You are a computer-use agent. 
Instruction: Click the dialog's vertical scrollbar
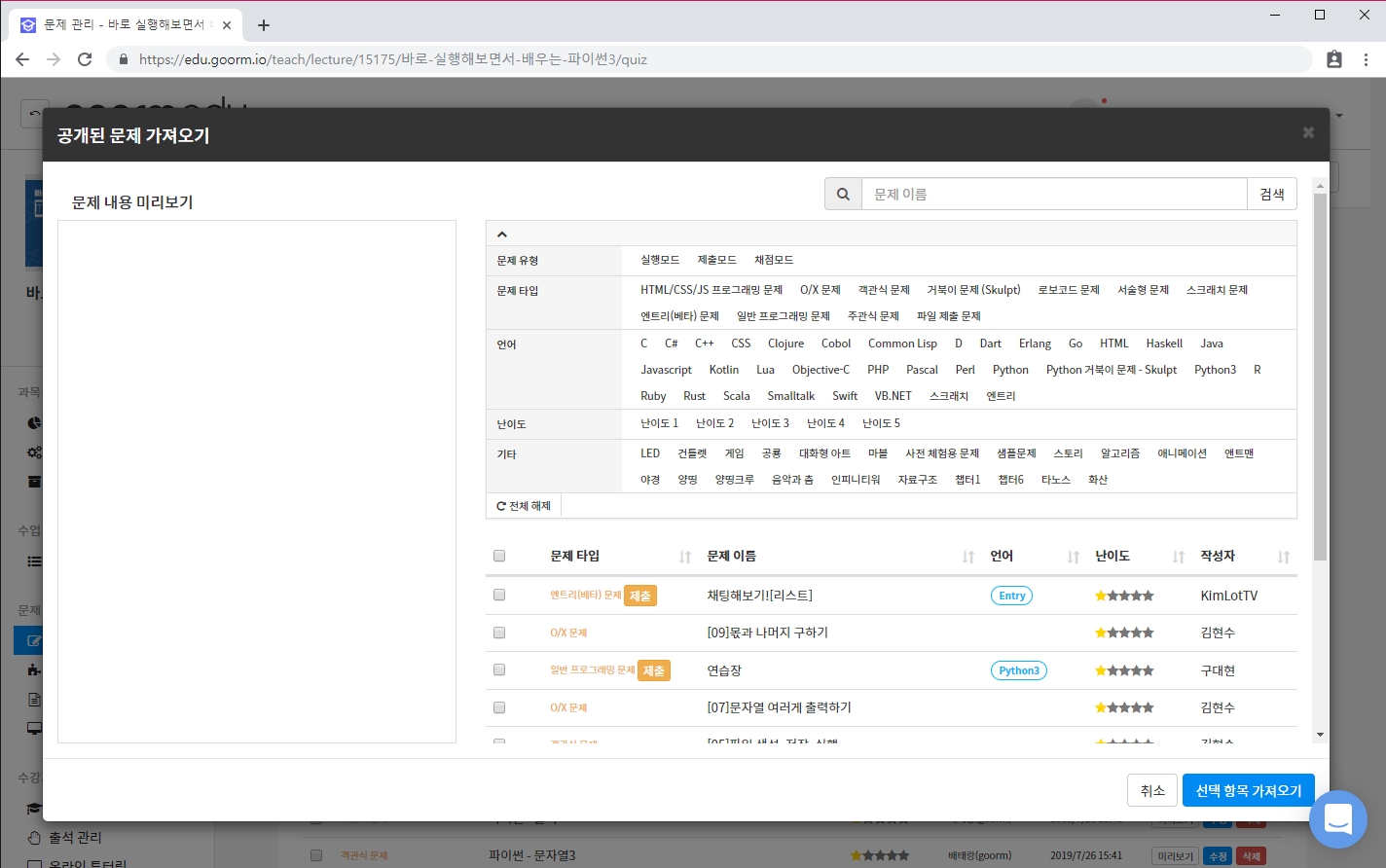(x=1320, y=380)
